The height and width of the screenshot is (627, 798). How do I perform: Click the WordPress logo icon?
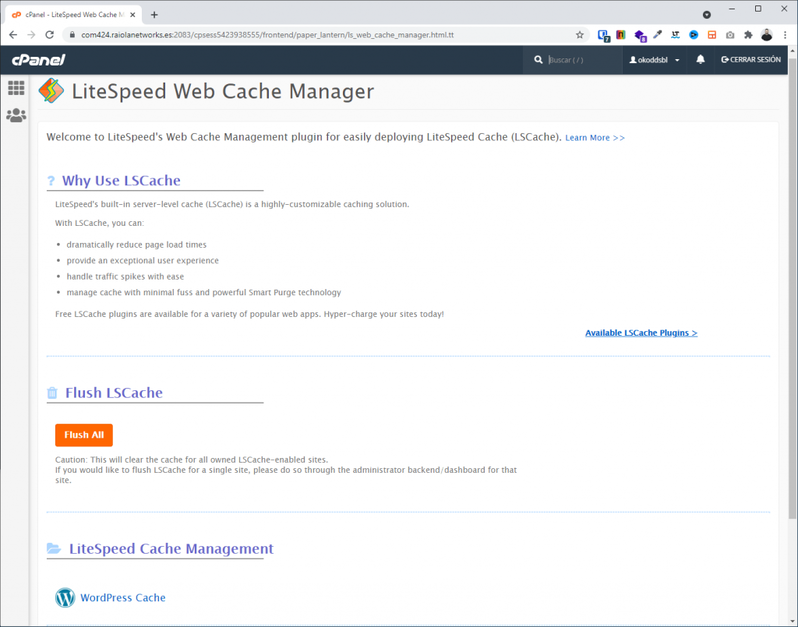[65, 597]
